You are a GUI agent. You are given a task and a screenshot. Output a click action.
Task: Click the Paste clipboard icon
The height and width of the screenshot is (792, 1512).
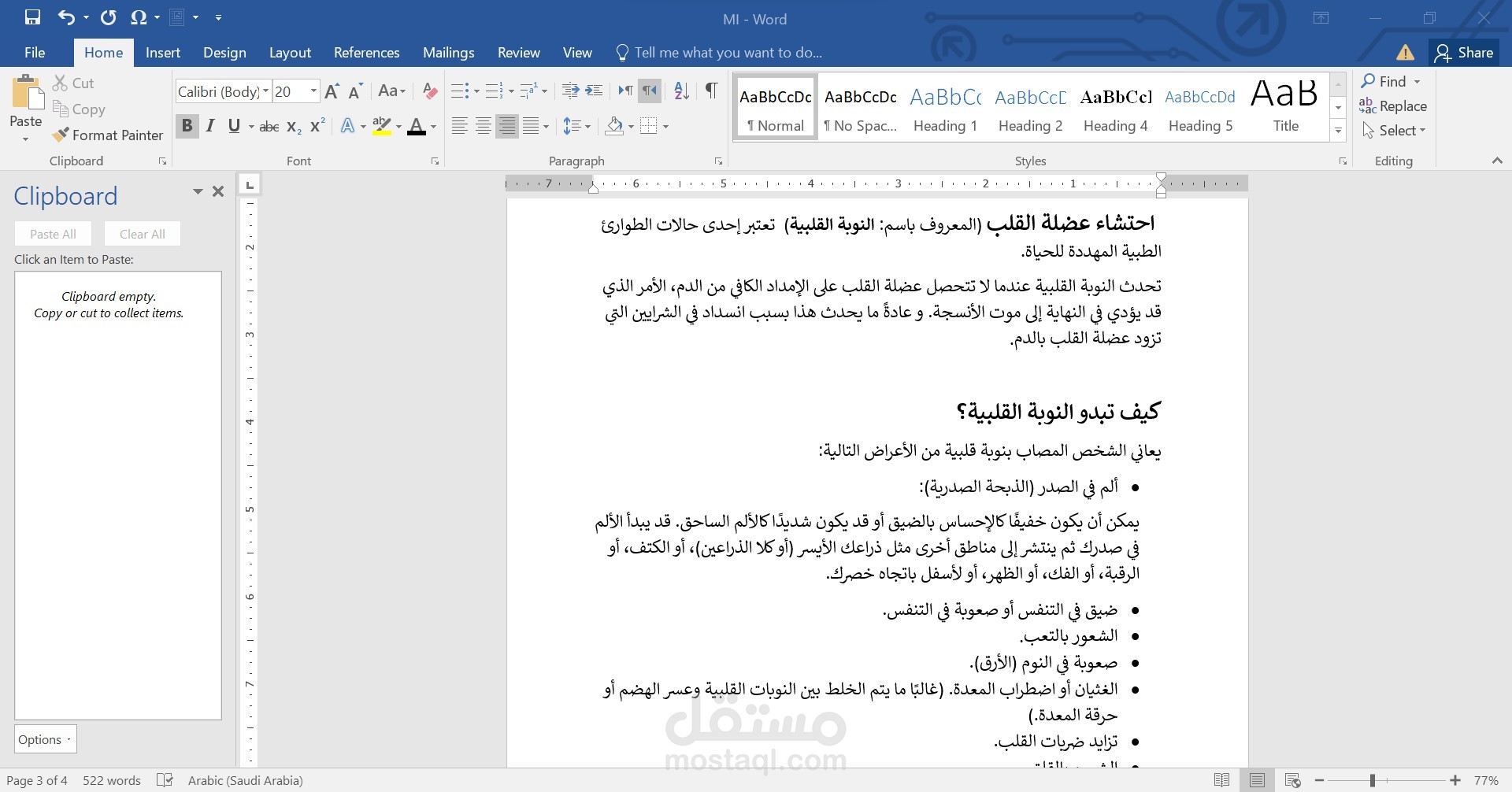[x=28, y=93]
